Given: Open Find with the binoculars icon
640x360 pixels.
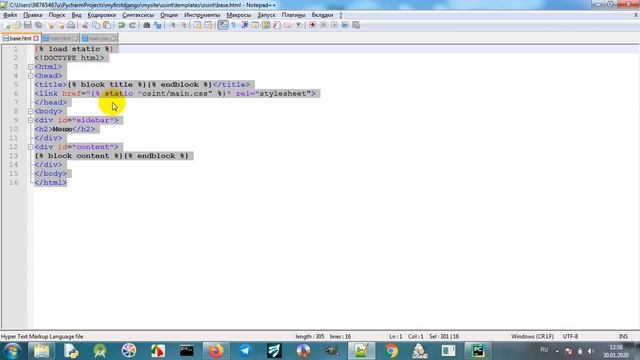Looking at the screenshot, I should (147, 25).
